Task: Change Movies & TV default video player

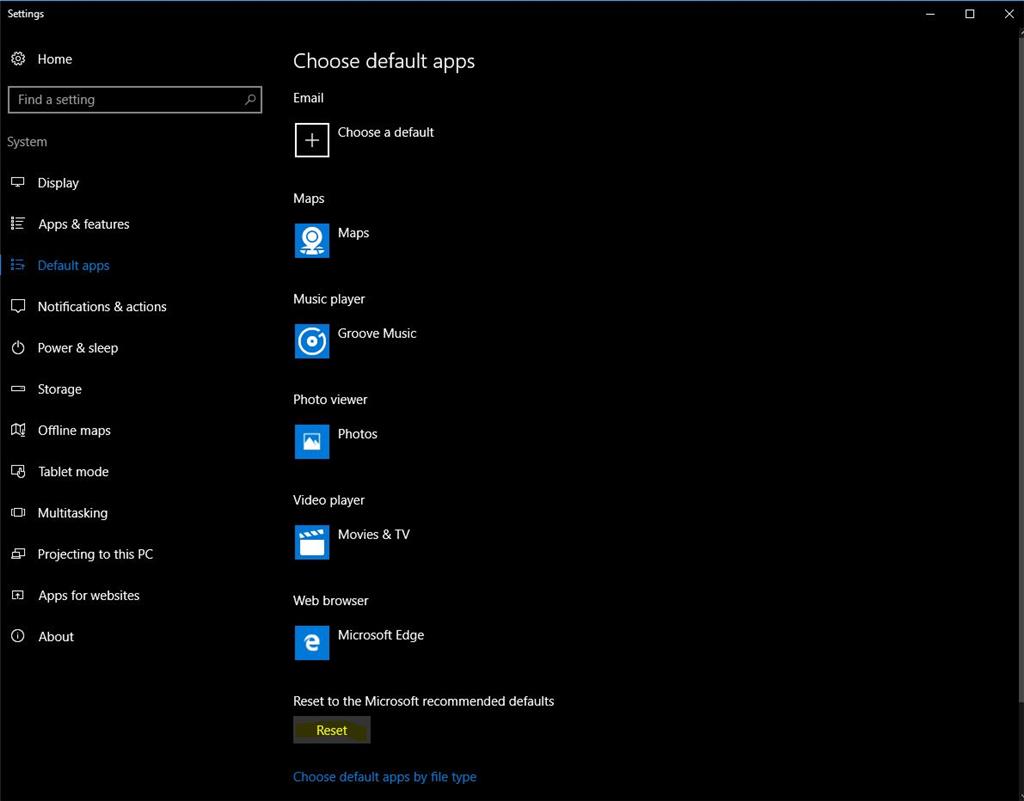Action: 374,534
